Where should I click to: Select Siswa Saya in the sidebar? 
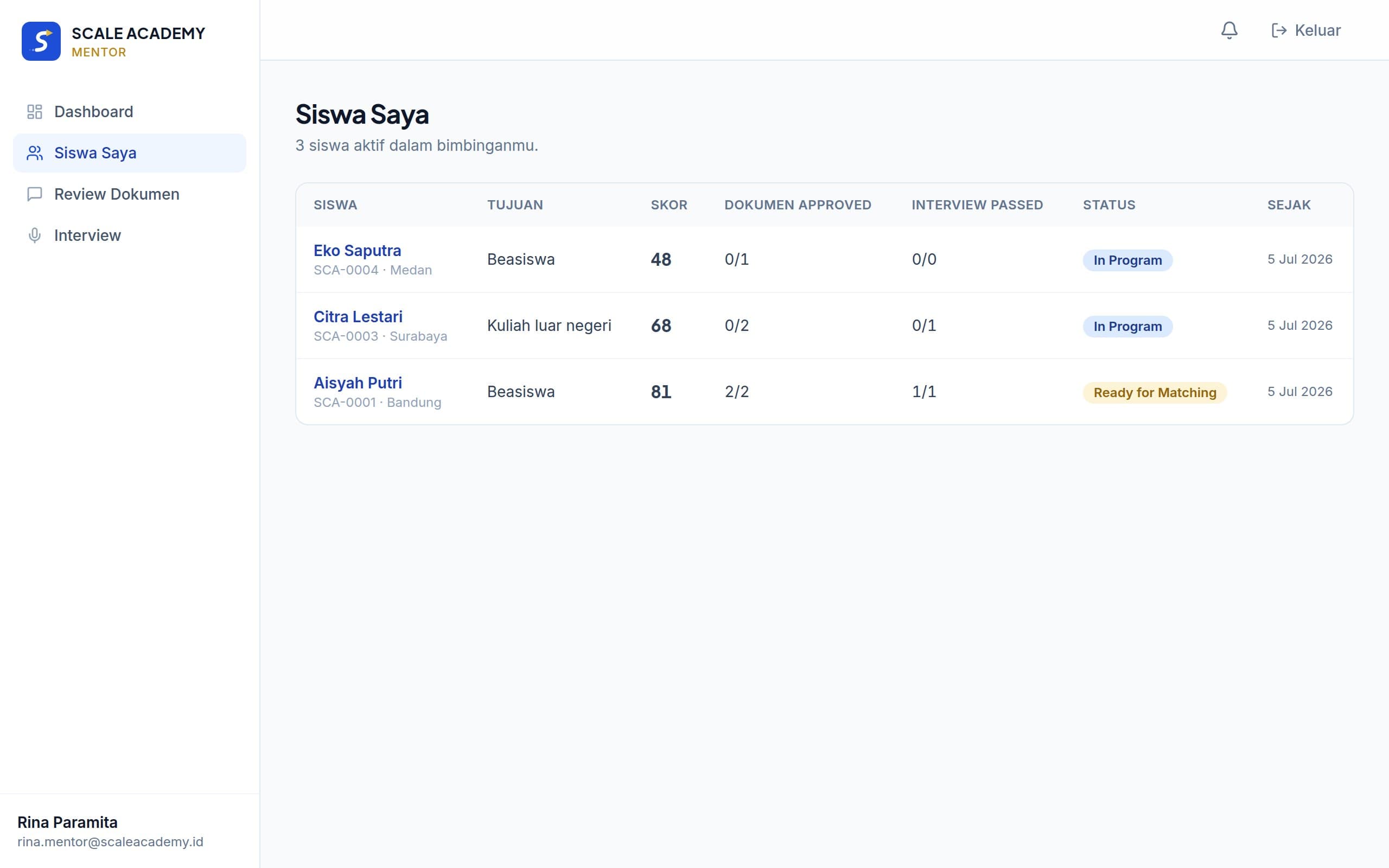point(130,152)
